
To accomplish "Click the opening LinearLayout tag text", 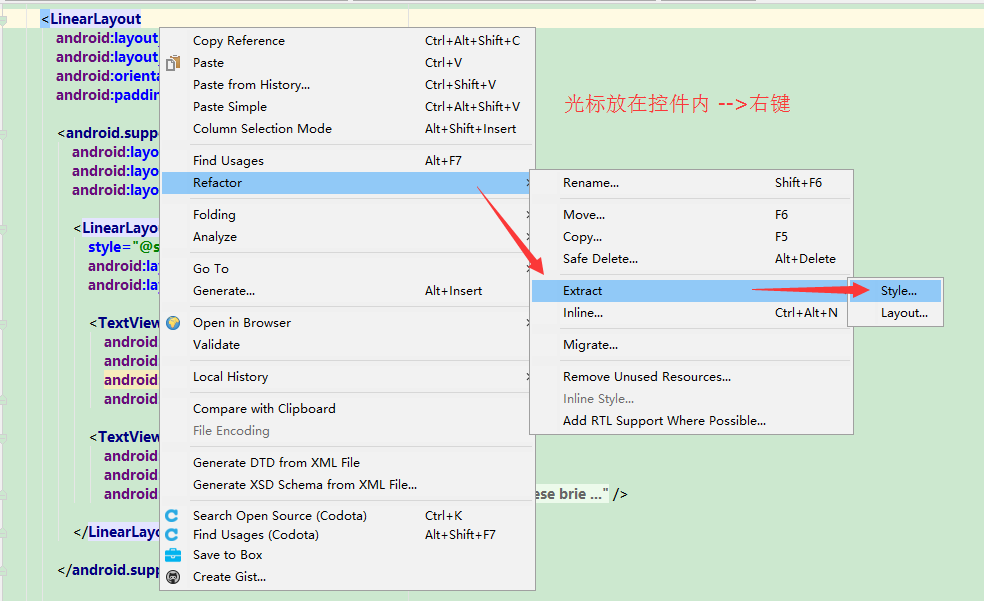I will (91, 19).
